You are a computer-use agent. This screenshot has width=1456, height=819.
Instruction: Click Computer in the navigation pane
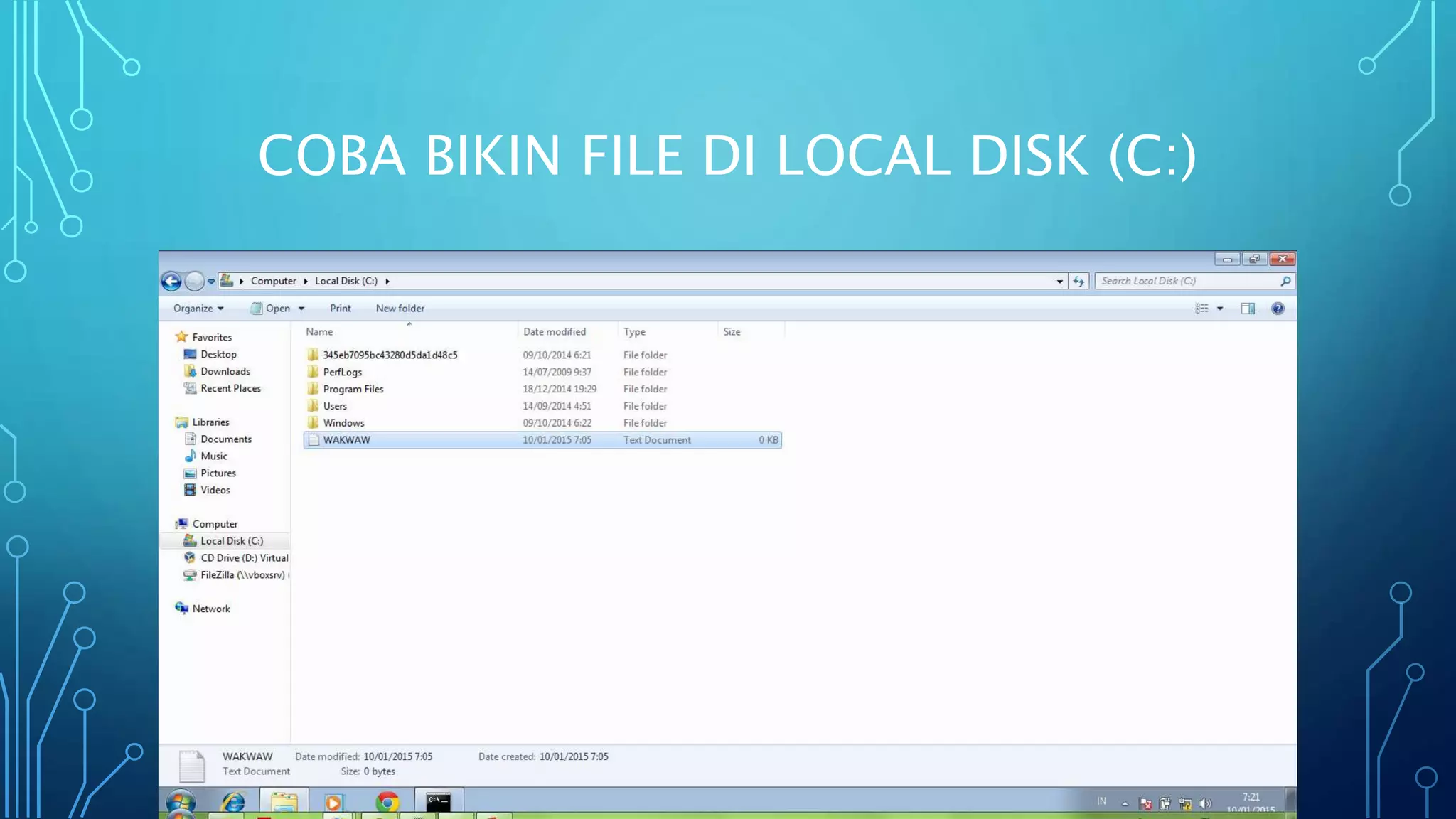(x=215, y=524)
